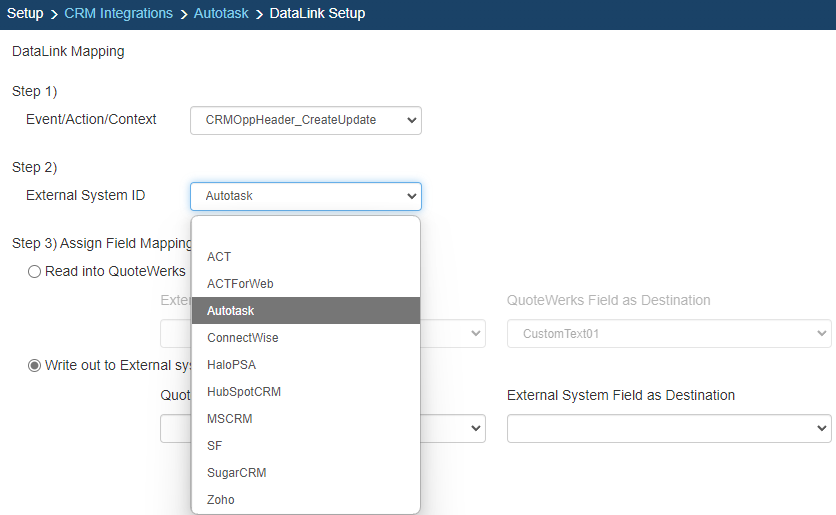Open the Autotask breadcrumb link
The image size is (836, 515).
pyautogui.click(x=221, y=14)
